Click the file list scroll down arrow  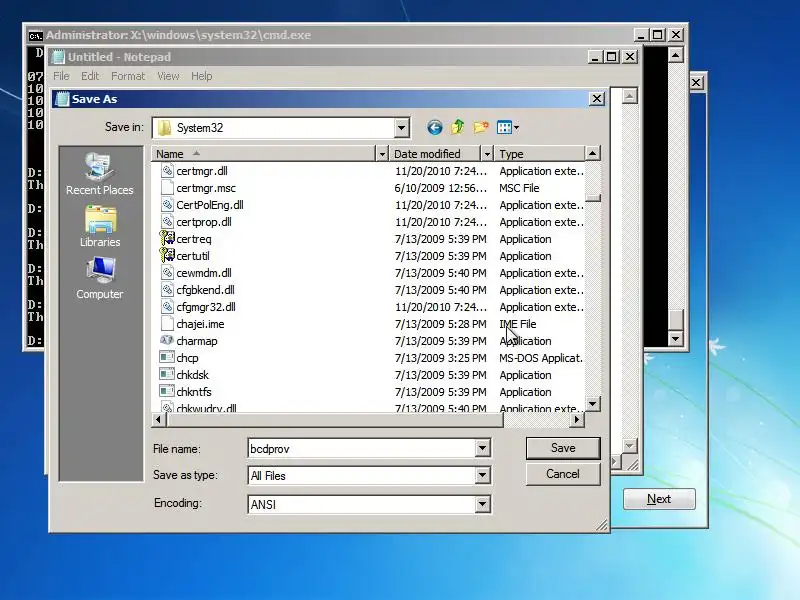(592, 404)
